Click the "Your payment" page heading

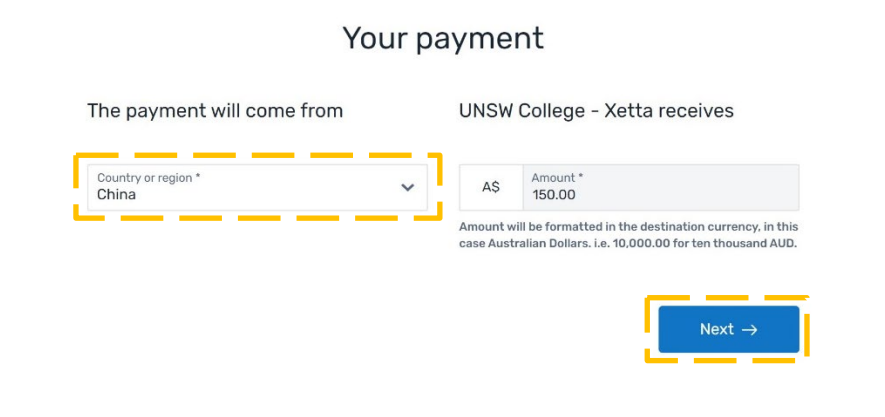coord(443,38)
